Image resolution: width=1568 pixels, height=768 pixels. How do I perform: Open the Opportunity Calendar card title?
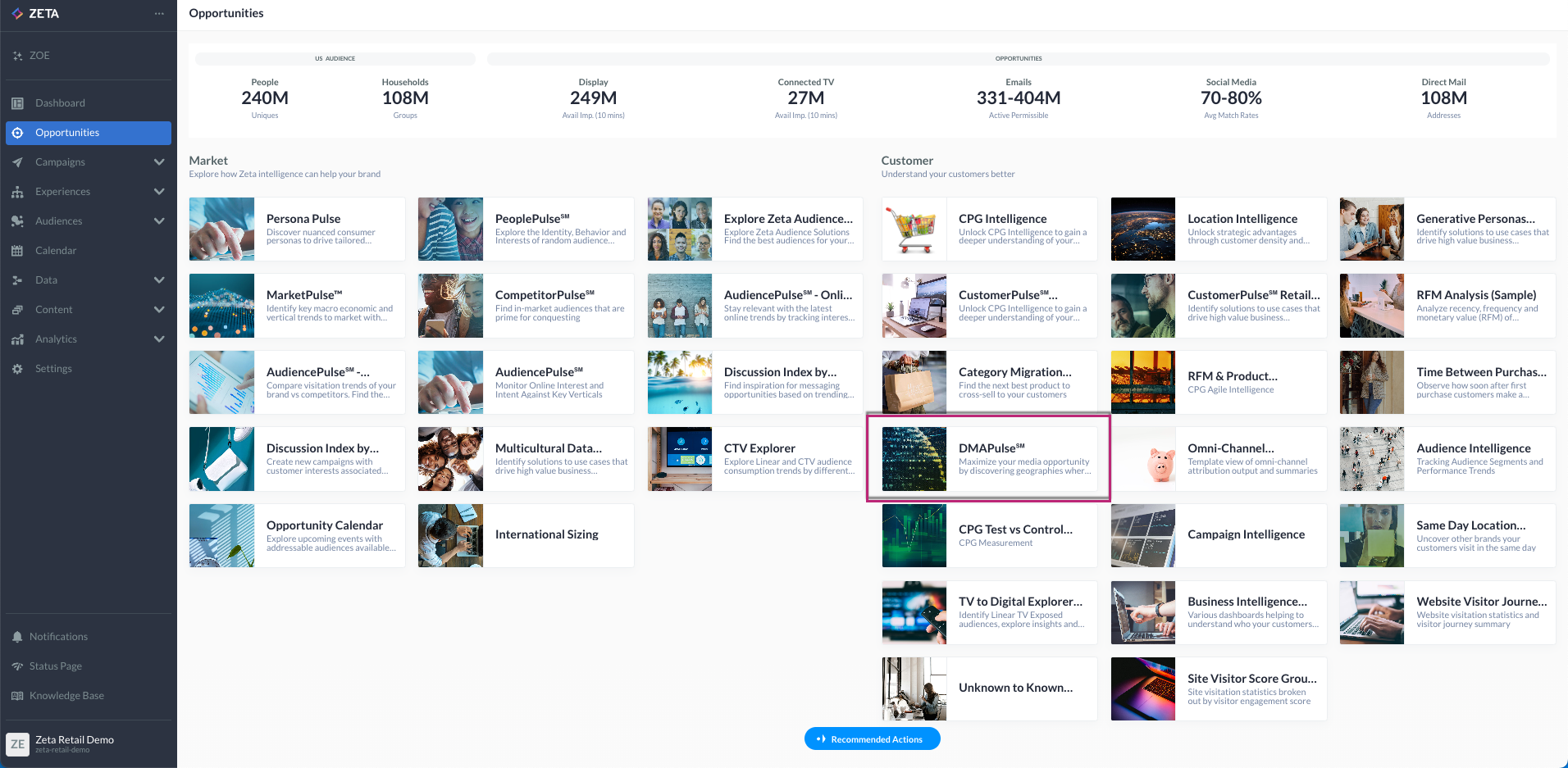point(325,525)
